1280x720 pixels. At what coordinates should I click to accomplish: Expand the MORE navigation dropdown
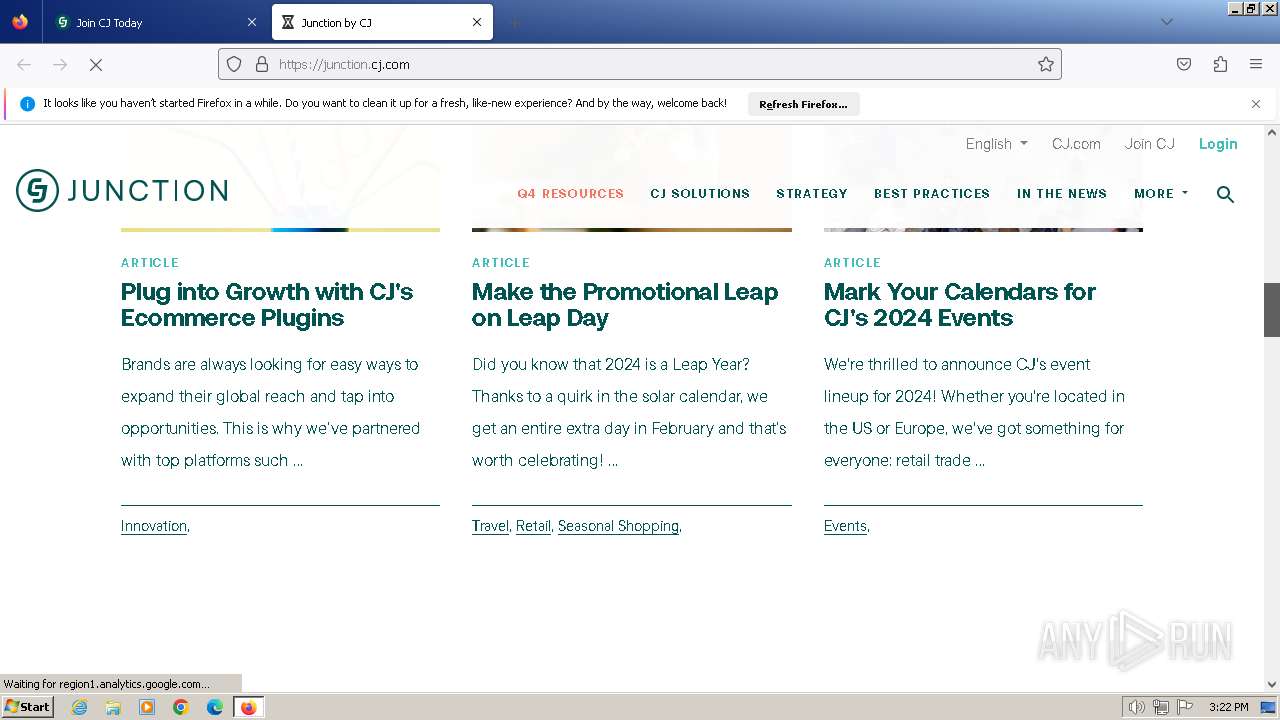pos(1161,194)
